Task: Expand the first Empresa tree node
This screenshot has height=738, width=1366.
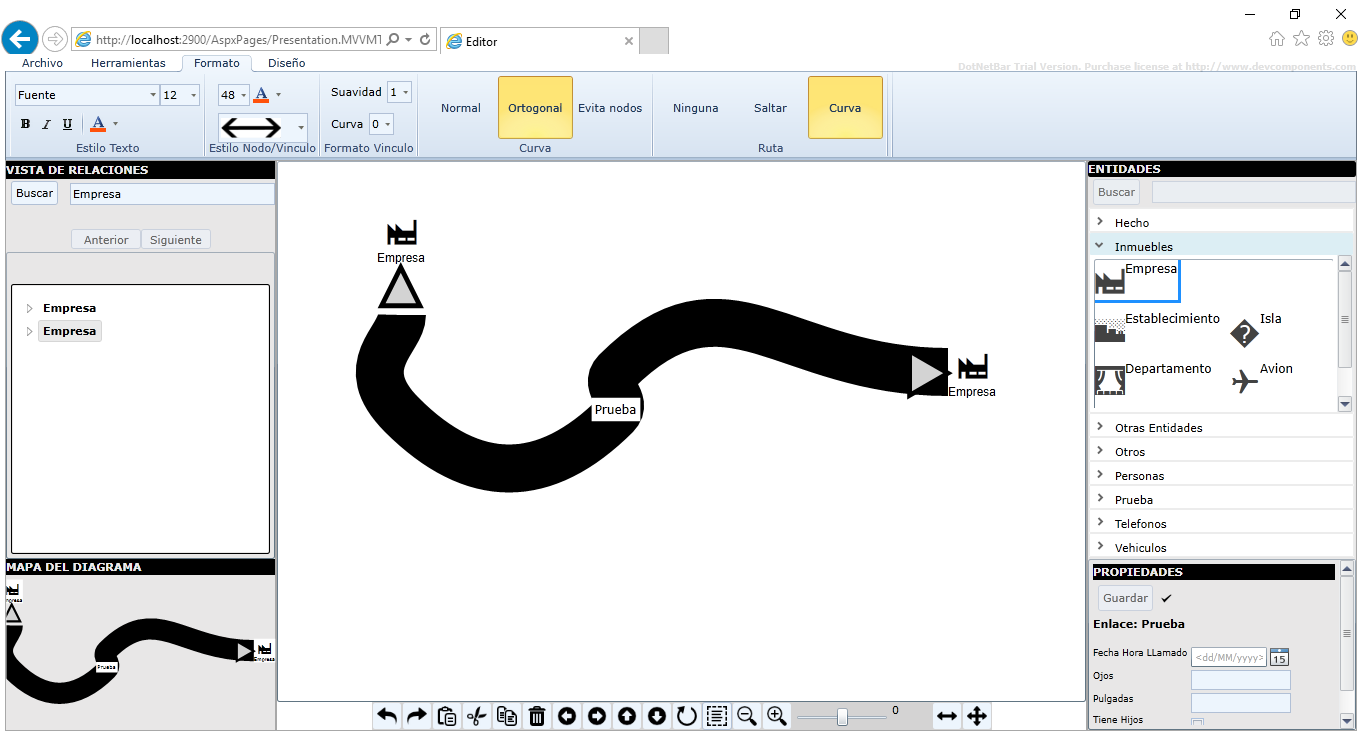Action: click(29, 308)
